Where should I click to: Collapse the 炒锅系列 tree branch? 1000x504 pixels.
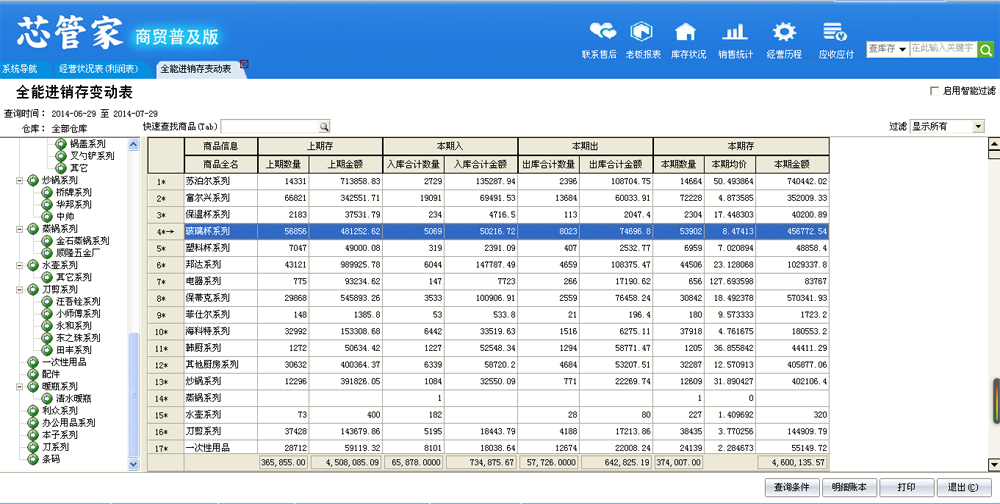pos(20,181)
